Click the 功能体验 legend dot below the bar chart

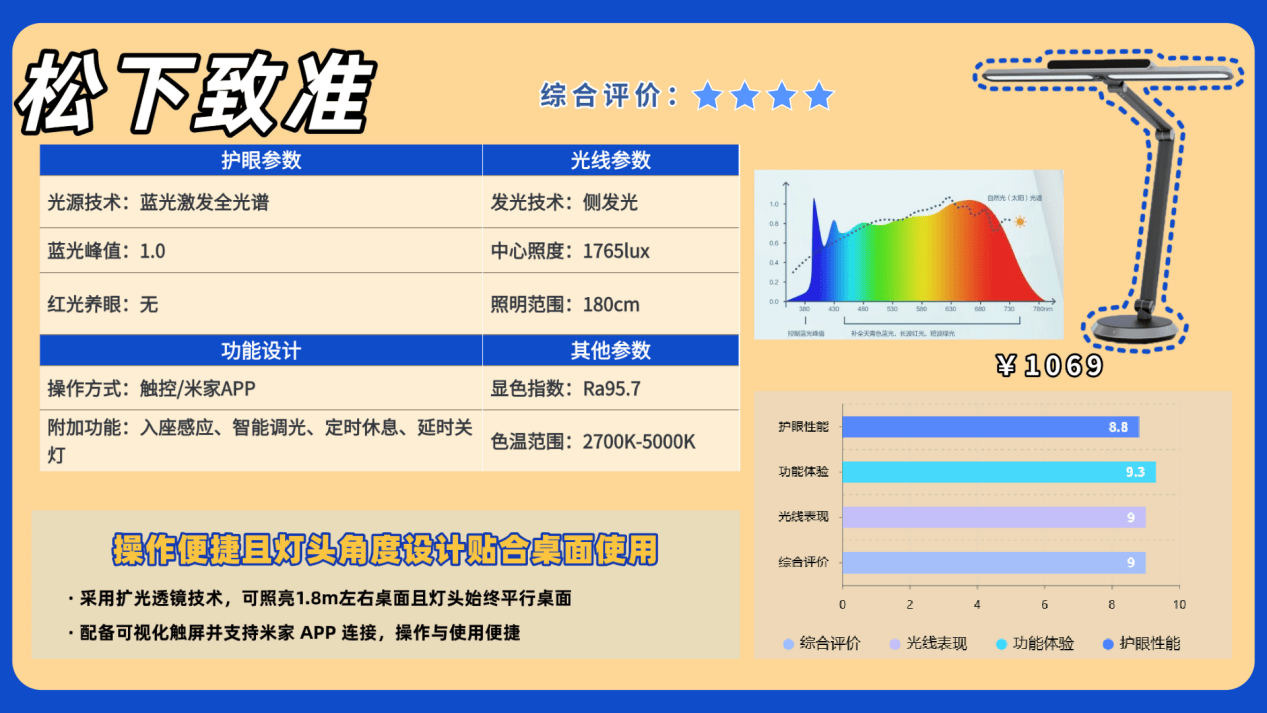tap(1001, 644)
